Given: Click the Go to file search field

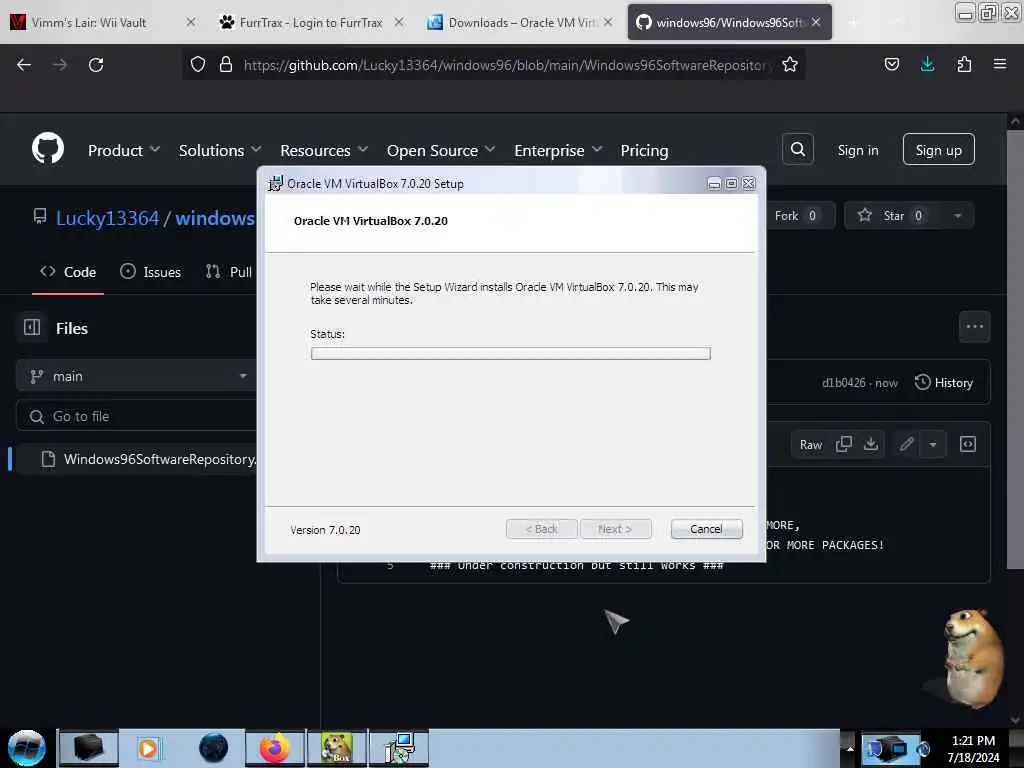Looking at the screenshot, I should pos(136,416).
